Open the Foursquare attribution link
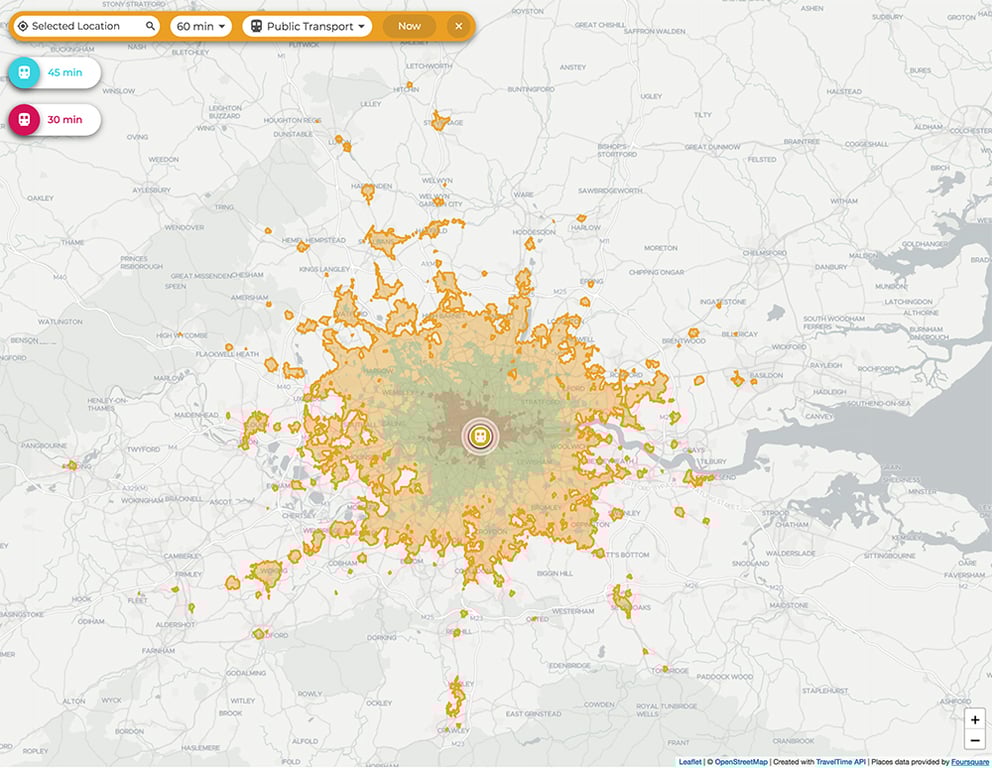Image resolution: width=992 pixels, height=768 pixels. (970, 762)
